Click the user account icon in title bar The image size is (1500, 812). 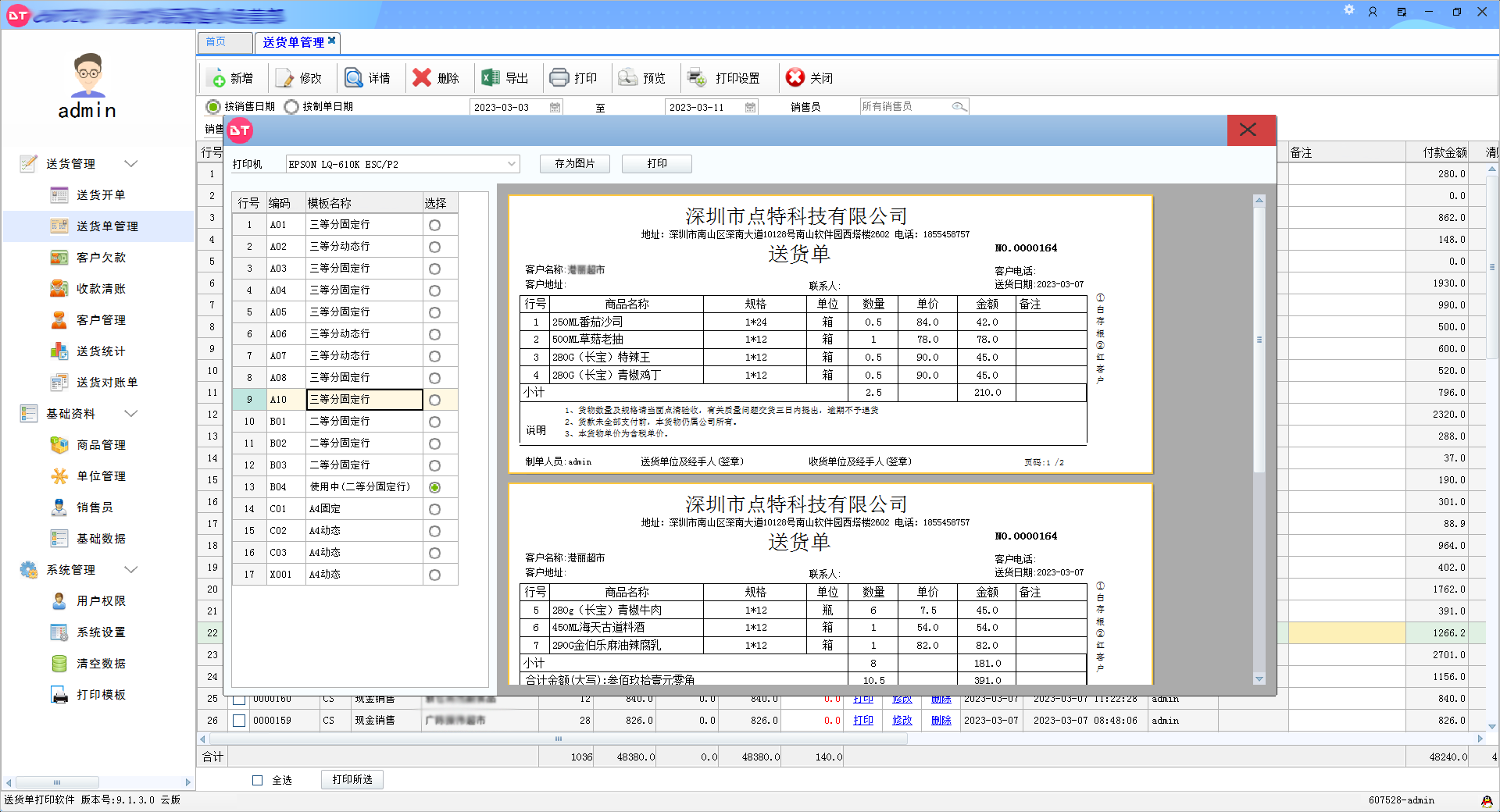click(x=1373, y=12)
